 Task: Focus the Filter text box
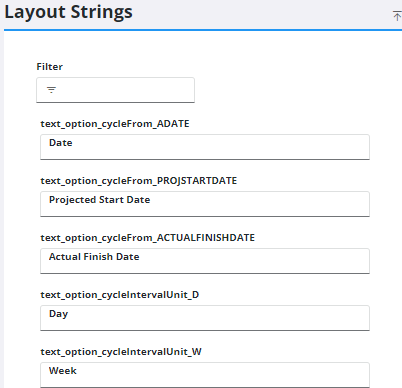pos(115,90)
